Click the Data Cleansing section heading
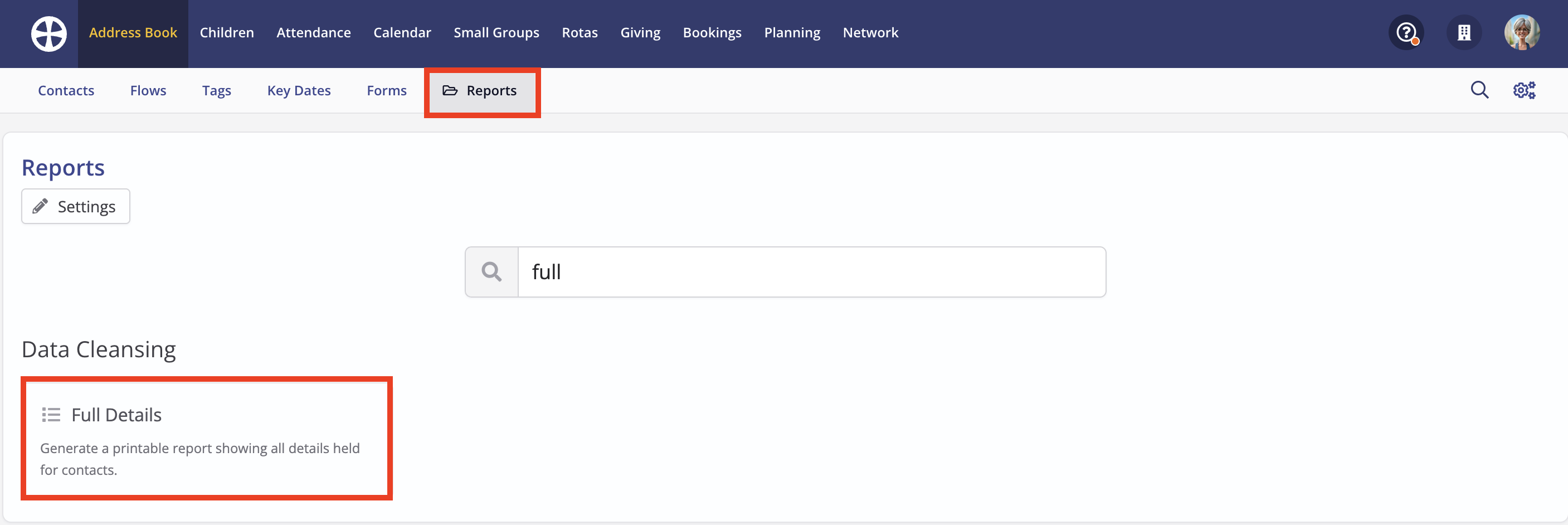The height and width of the screenshot is (525, 1568). click(99, 349)
